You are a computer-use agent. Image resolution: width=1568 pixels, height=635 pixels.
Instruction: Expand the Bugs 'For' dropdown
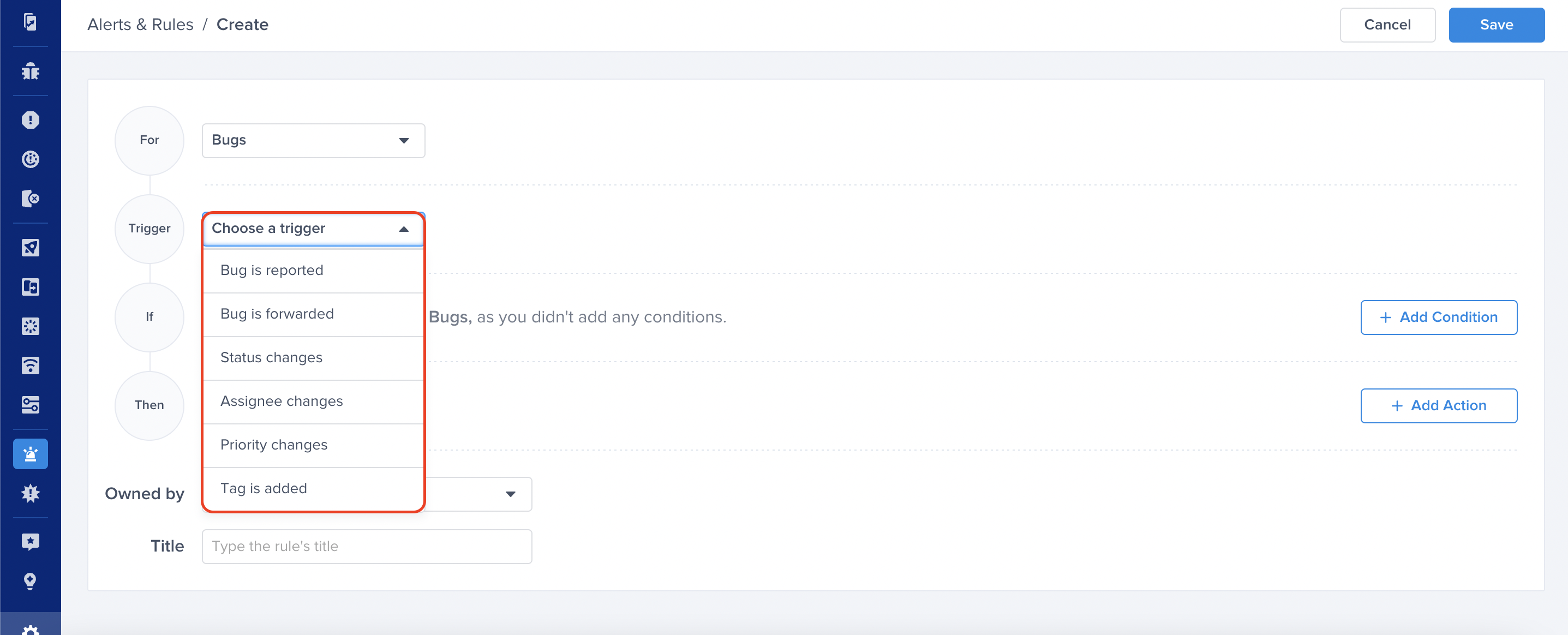314,141
